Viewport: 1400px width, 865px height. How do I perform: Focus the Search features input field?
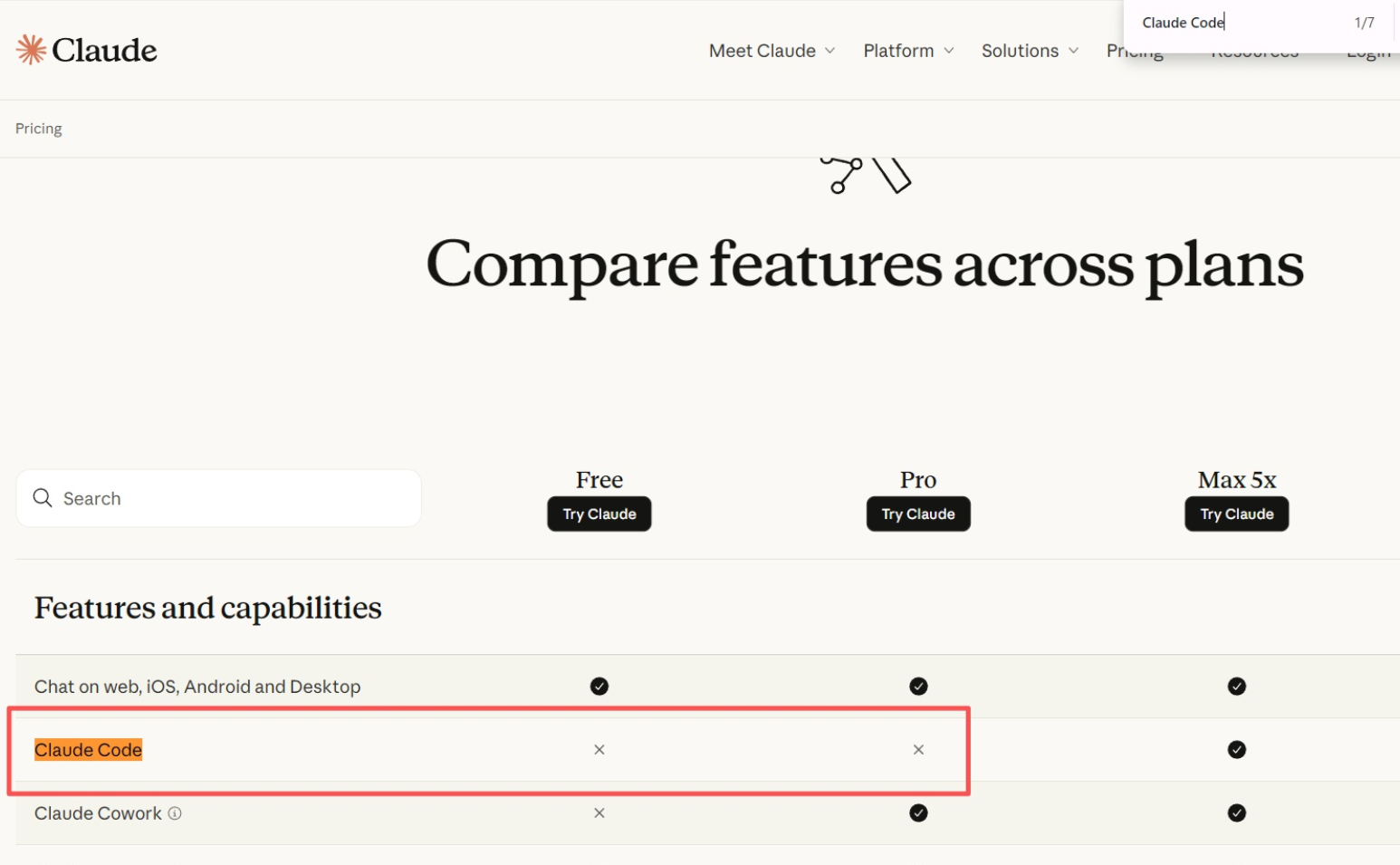(219, 498)
